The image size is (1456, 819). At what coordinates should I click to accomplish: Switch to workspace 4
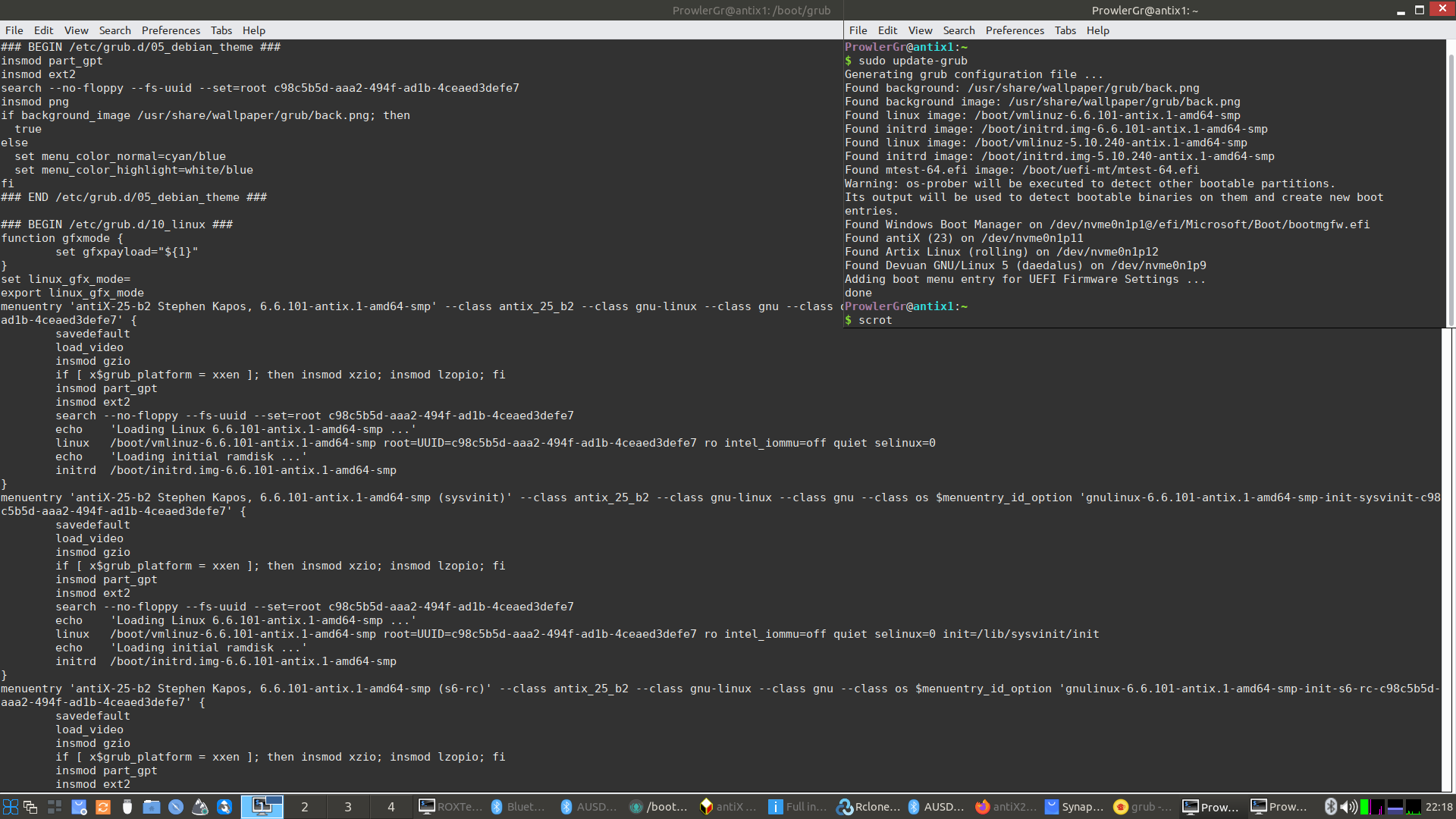tap(391, 807)
